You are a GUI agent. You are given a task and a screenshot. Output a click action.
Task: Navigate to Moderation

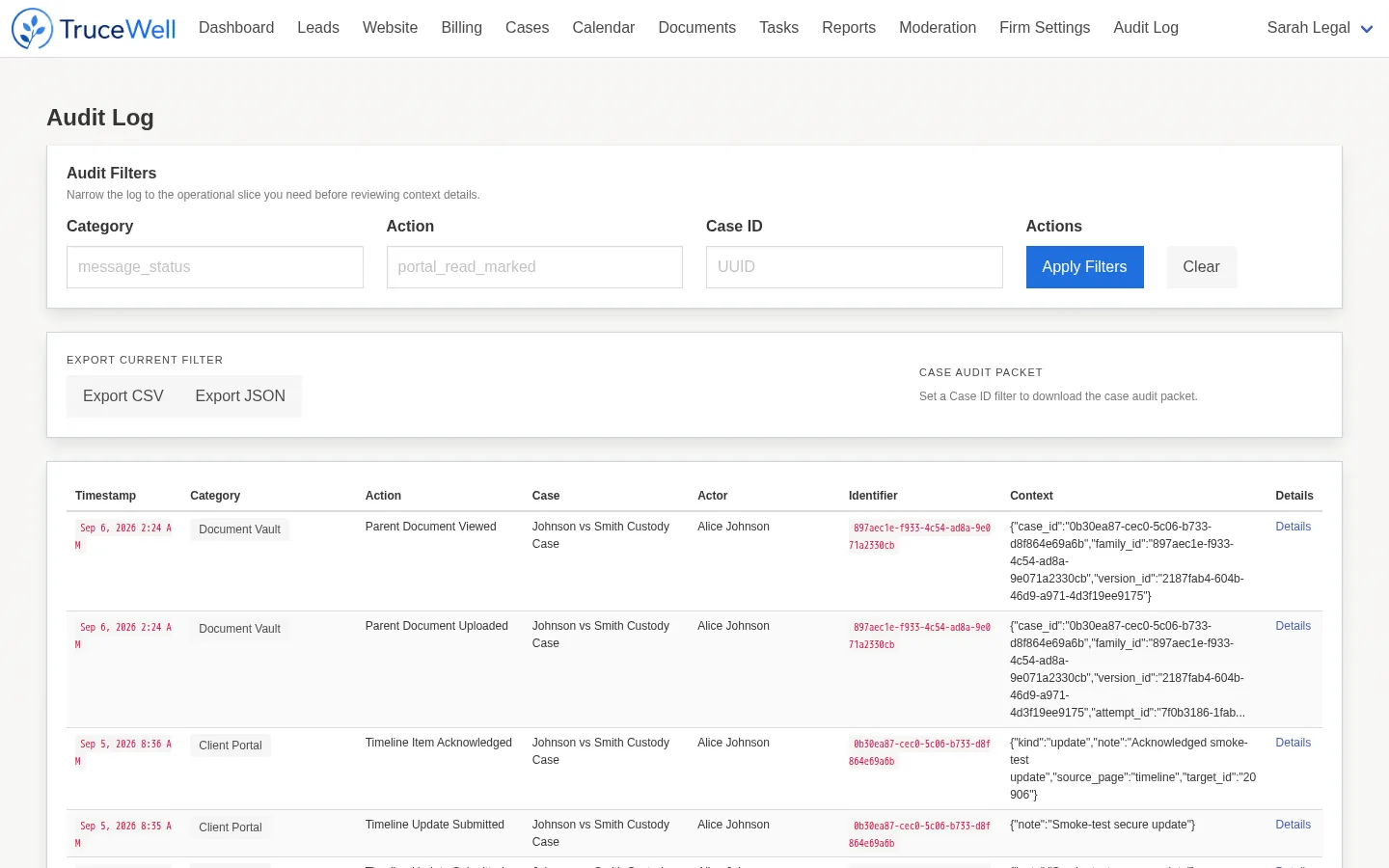point(938,28)
